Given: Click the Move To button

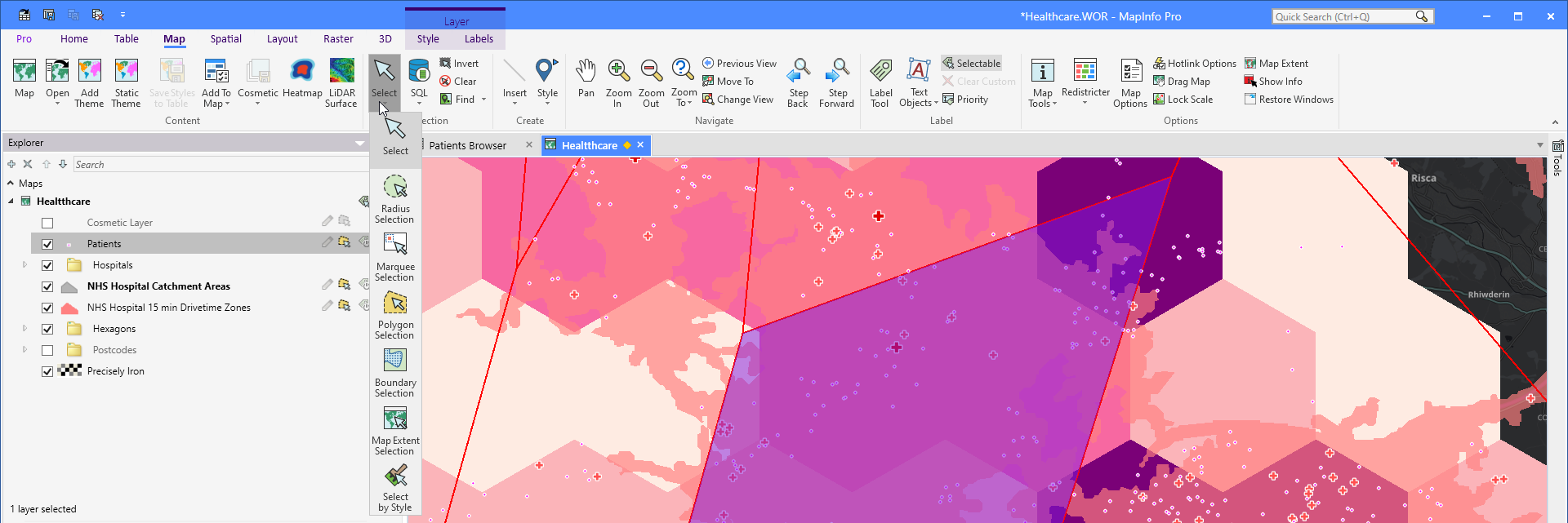Looking at the screenshot, I should (x=728, y=81).
